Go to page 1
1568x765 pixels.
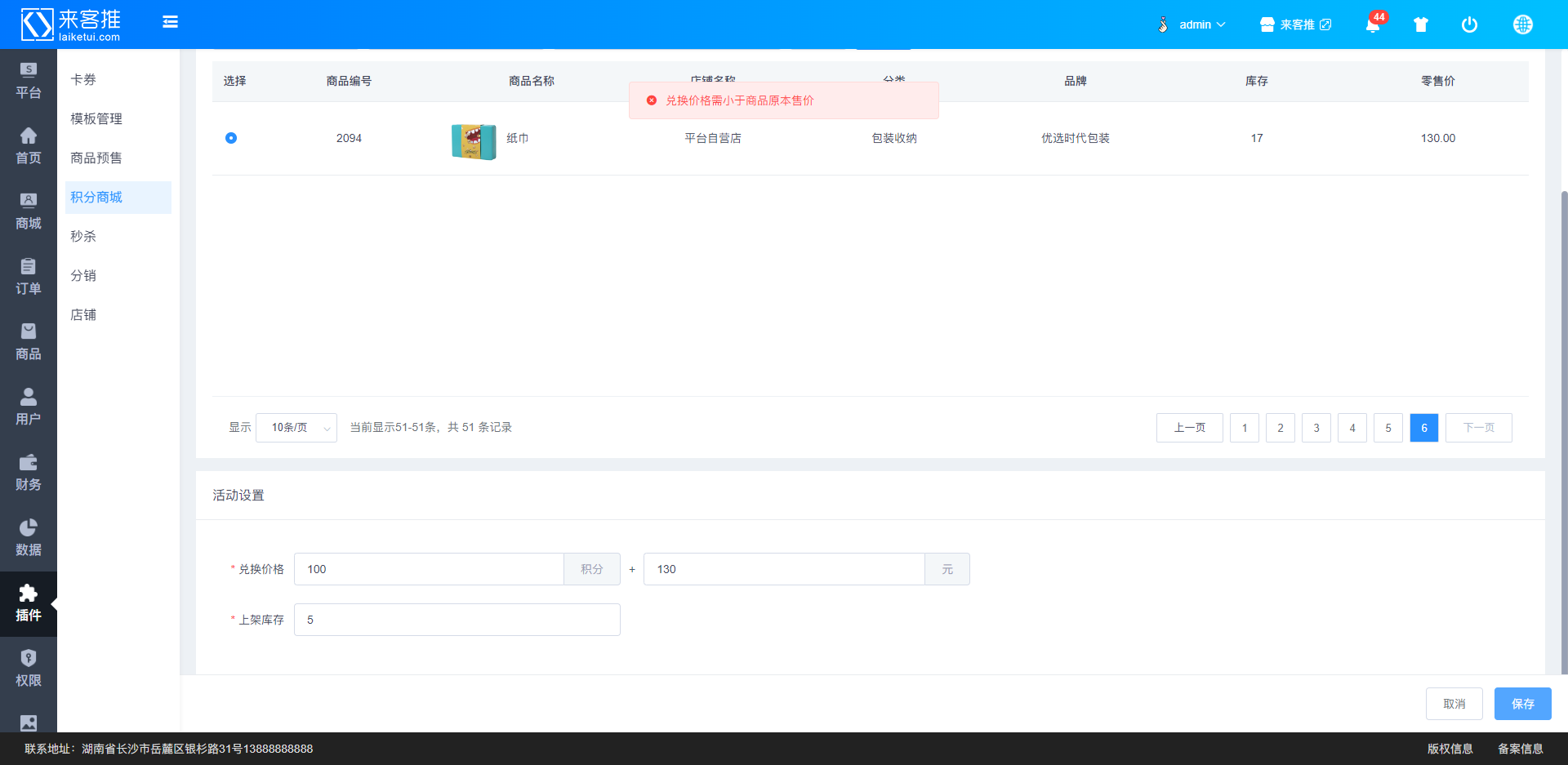pyautogui.click(x=1245, y=428)
